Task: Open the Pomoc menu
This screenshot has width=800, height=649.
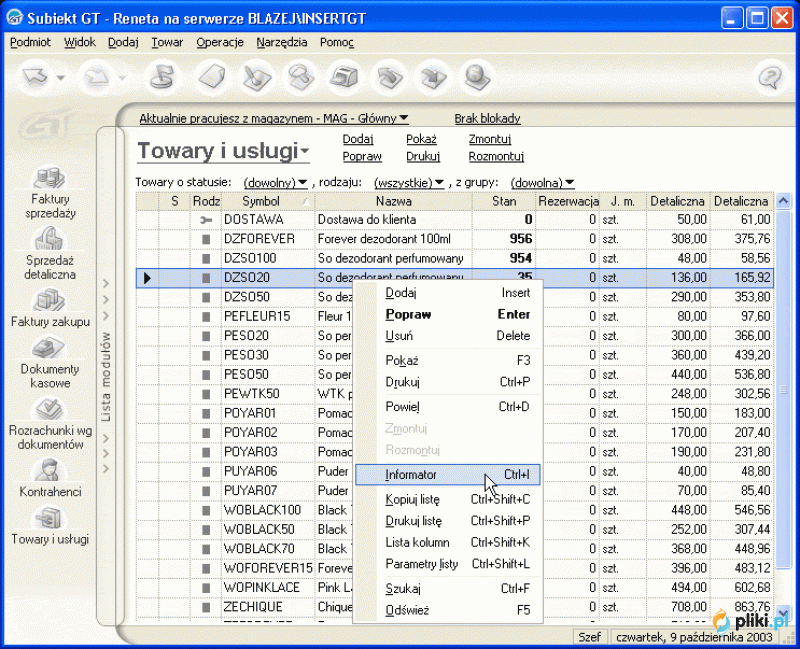Action: pyautogui.click(x=337, y=42)
